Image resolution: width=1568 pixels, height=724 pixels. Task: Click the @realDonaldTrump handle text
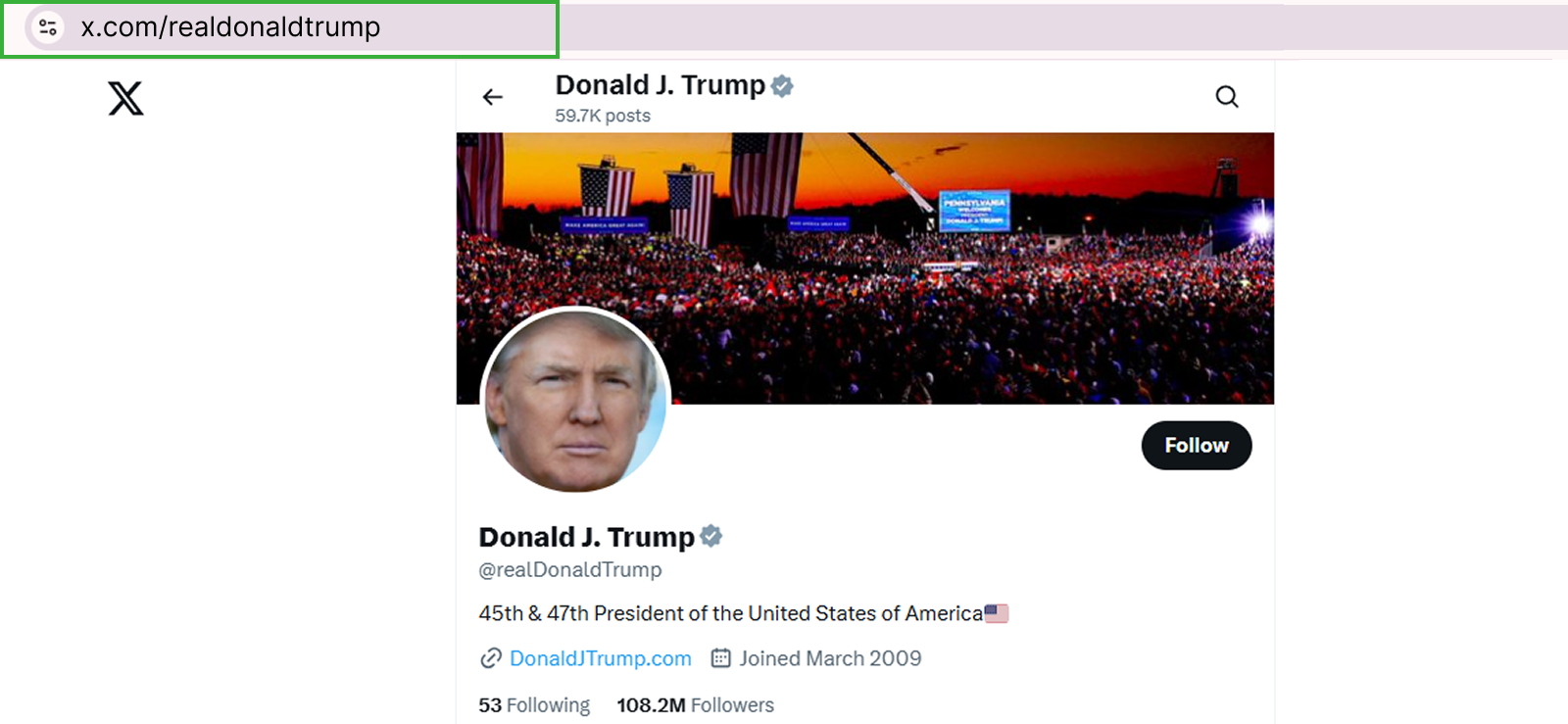(x=570, y=570)
